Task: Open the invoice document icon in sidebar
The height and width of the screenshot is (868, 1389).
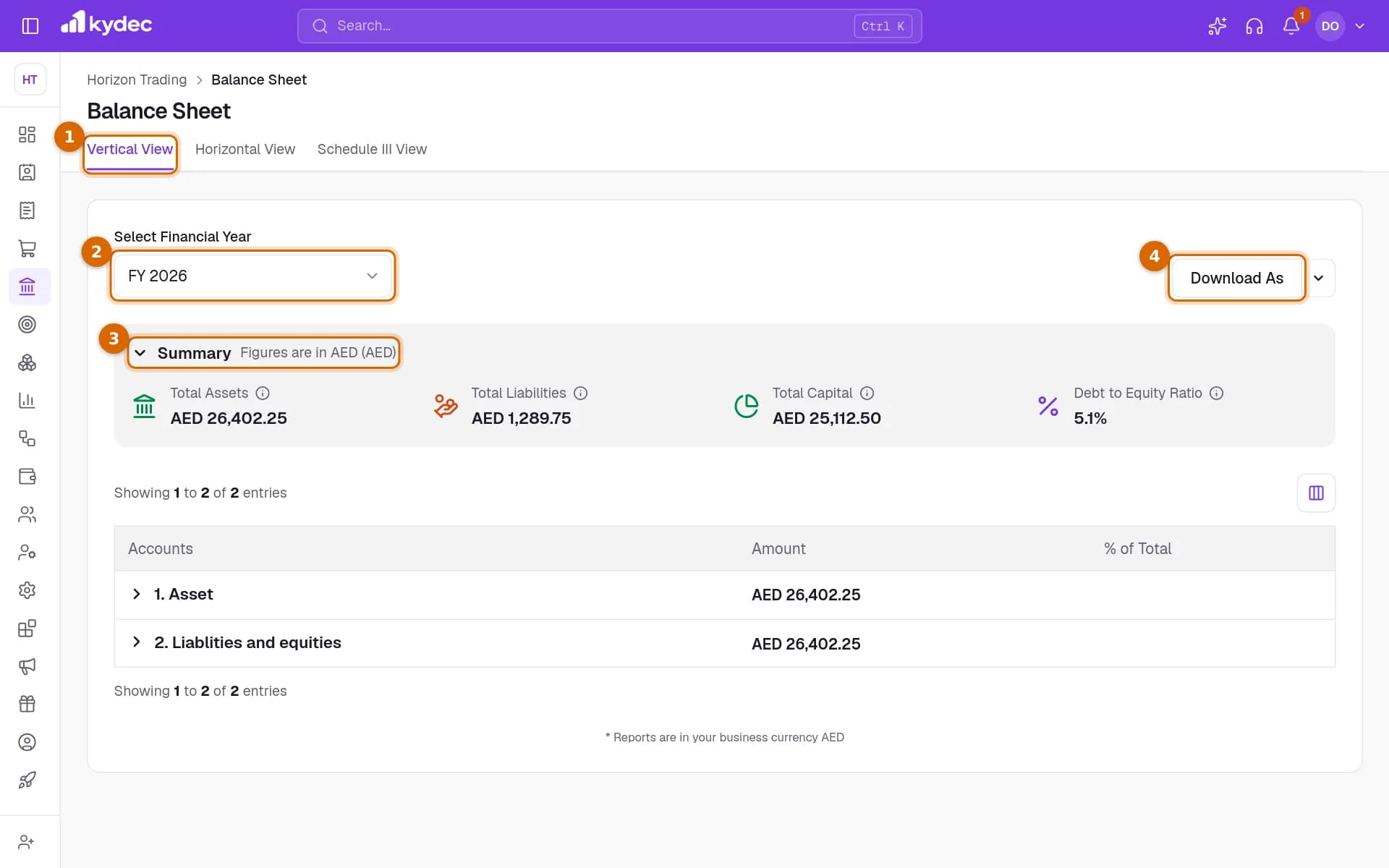Action: pos(27,210)
